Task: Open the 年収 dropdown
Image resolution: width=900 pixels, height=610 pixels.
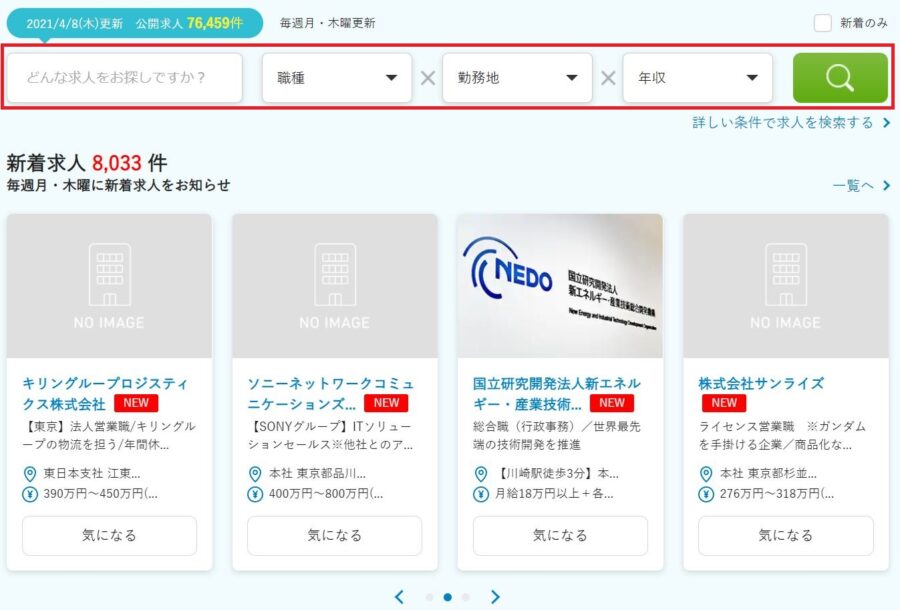Action: (x=697, y=77)
